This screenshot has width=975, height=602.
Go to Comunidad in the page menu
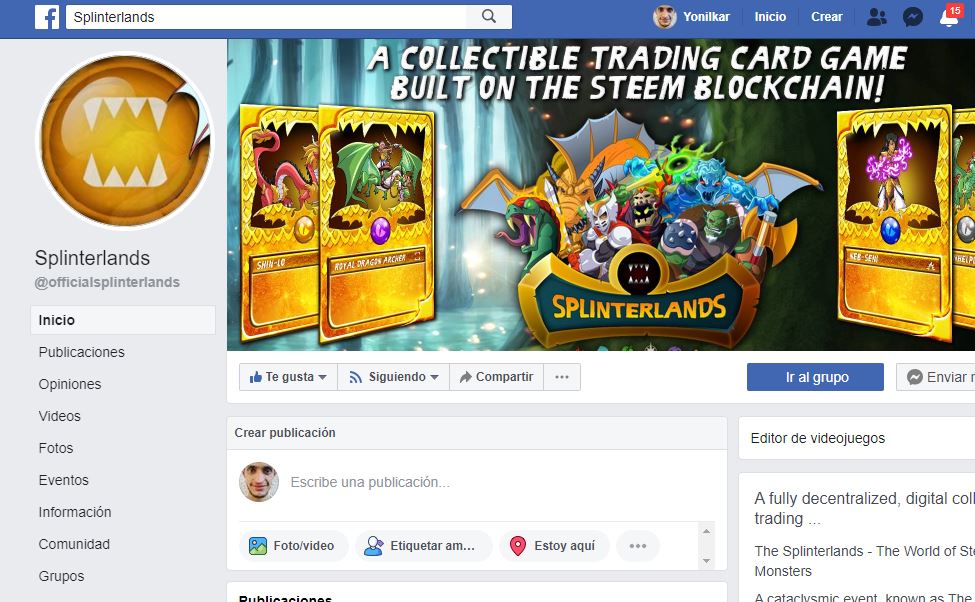tap(74, 544)
